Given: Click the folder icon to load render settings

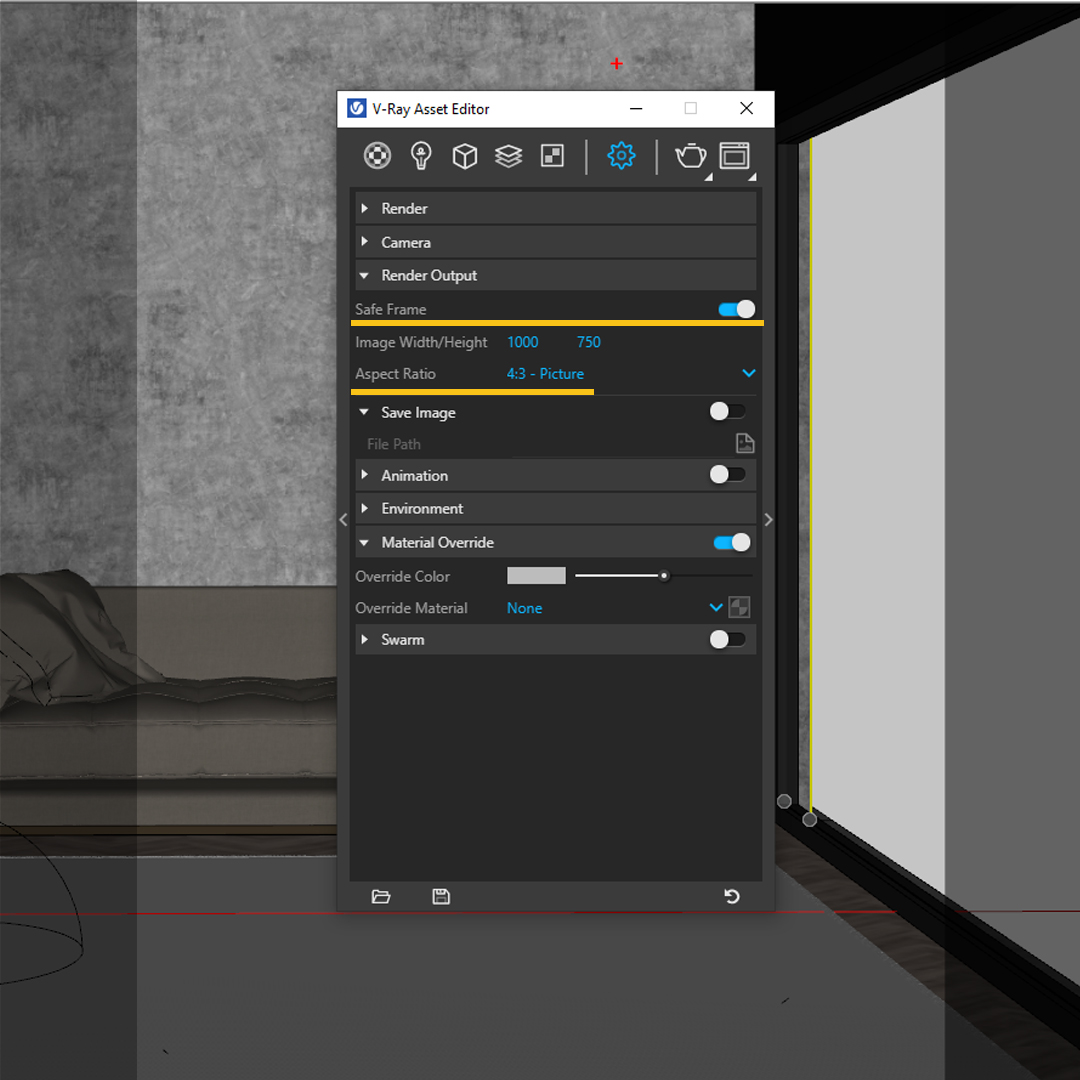Looking at the screenshot, I should click(381, 896).
